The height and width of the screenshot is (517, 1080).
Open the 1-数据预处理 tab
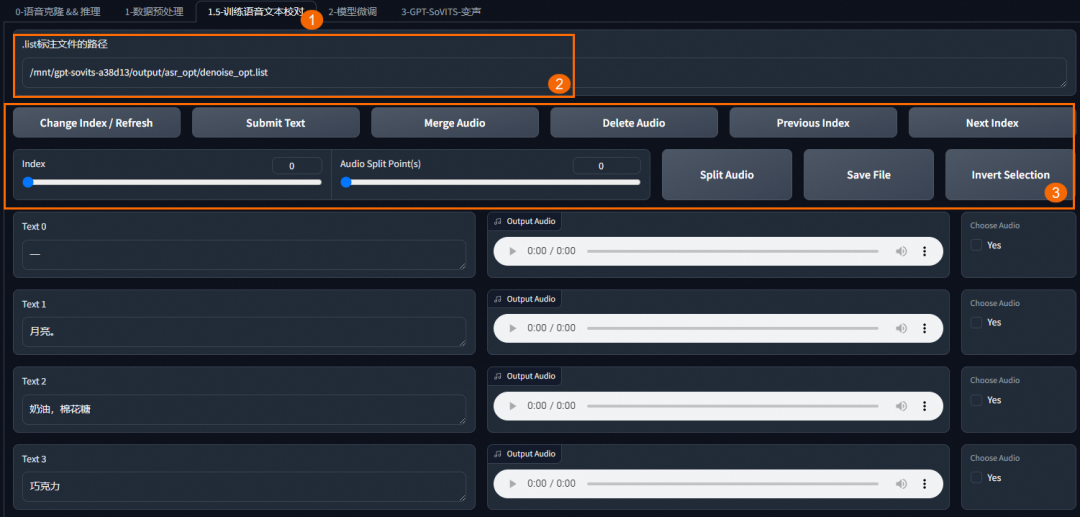(x=154, y=12)
